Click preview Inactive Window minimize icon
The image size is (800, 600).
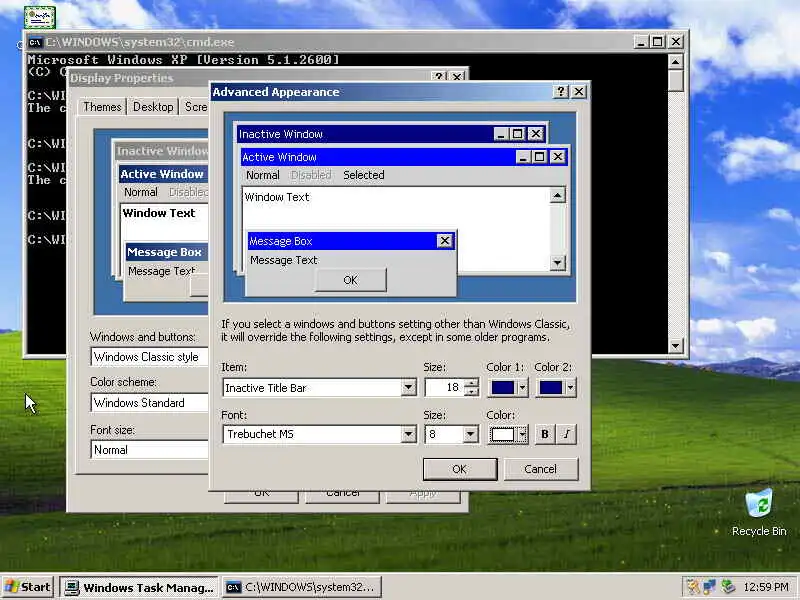501,134
